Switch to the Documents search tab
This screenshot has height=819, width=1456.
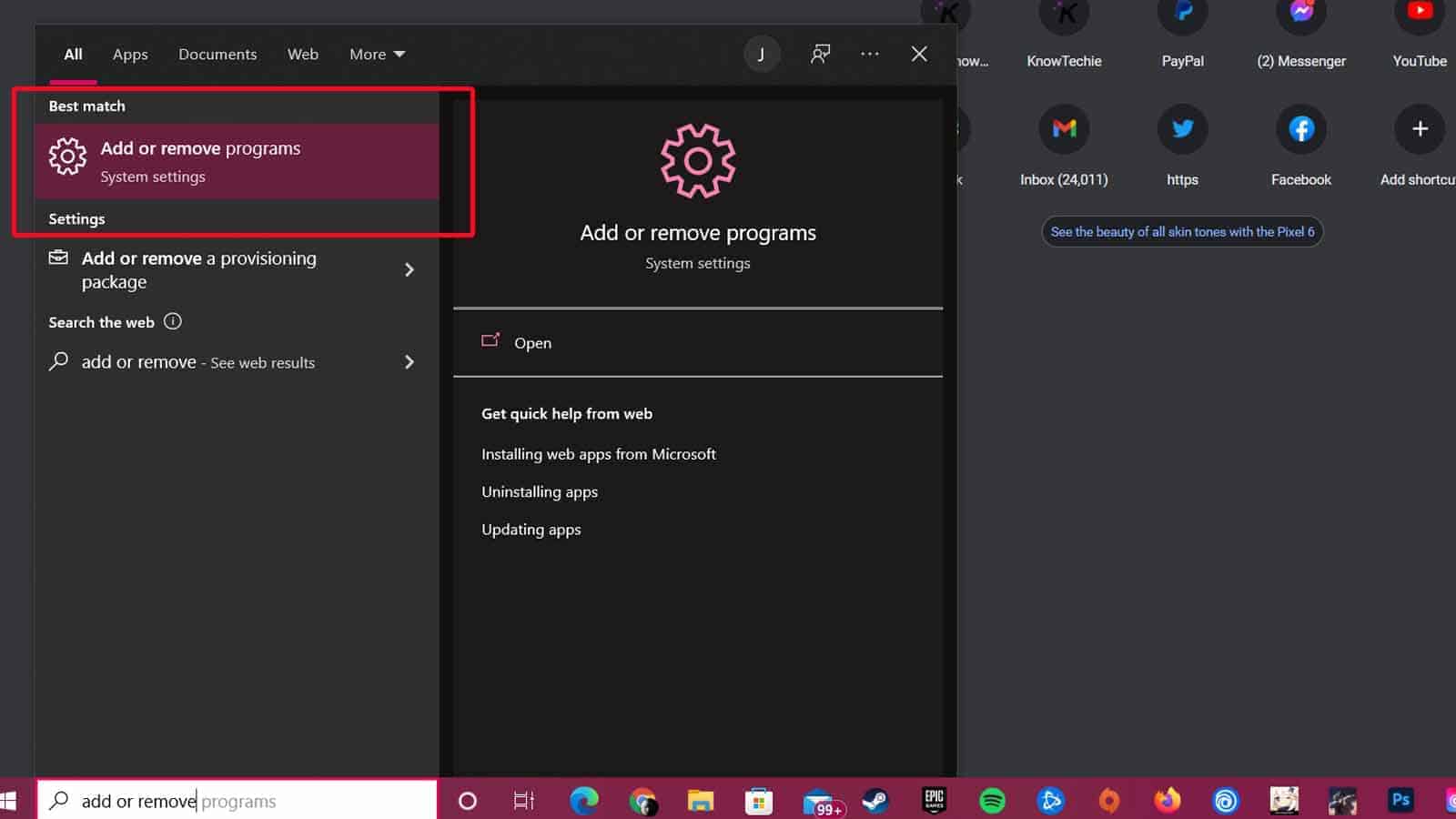pos(217,54)
